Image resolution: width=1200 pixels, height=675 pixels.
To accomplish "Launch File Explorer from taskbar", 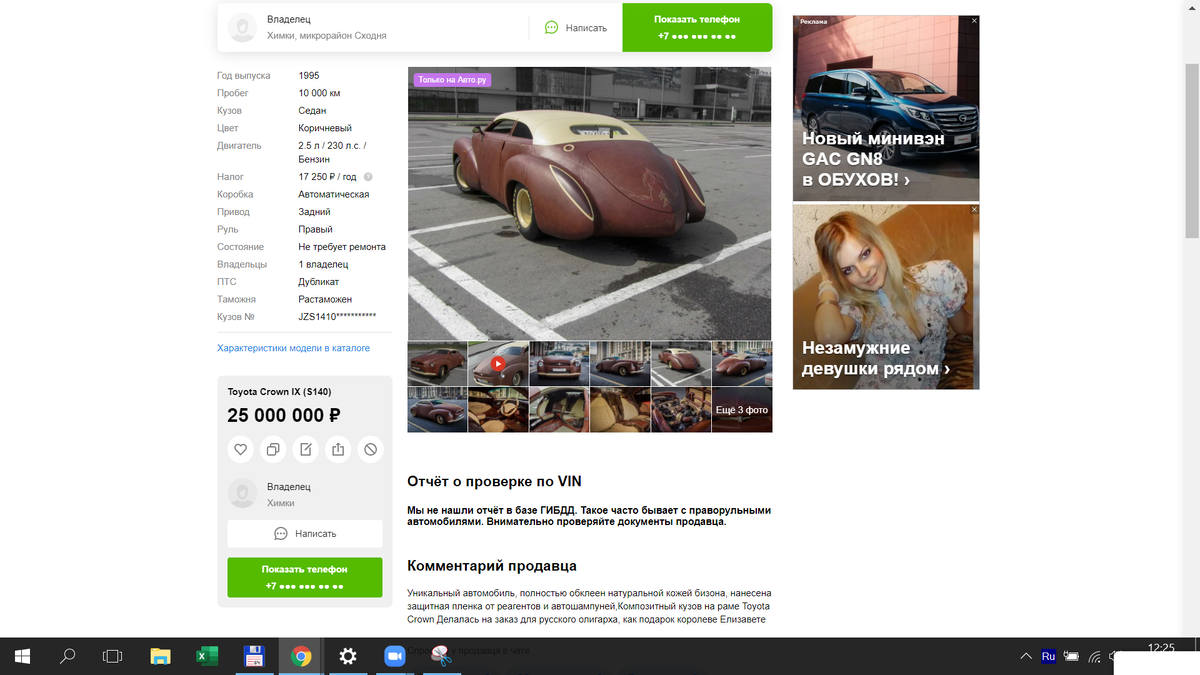I will [x=160, y=656].
